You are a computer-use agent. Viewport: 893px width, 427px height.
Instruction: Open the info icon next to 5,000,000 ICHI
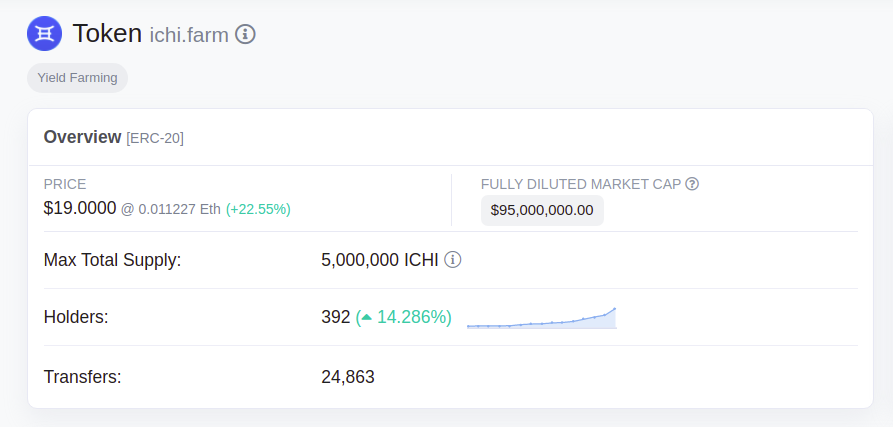tap(453, 260)
